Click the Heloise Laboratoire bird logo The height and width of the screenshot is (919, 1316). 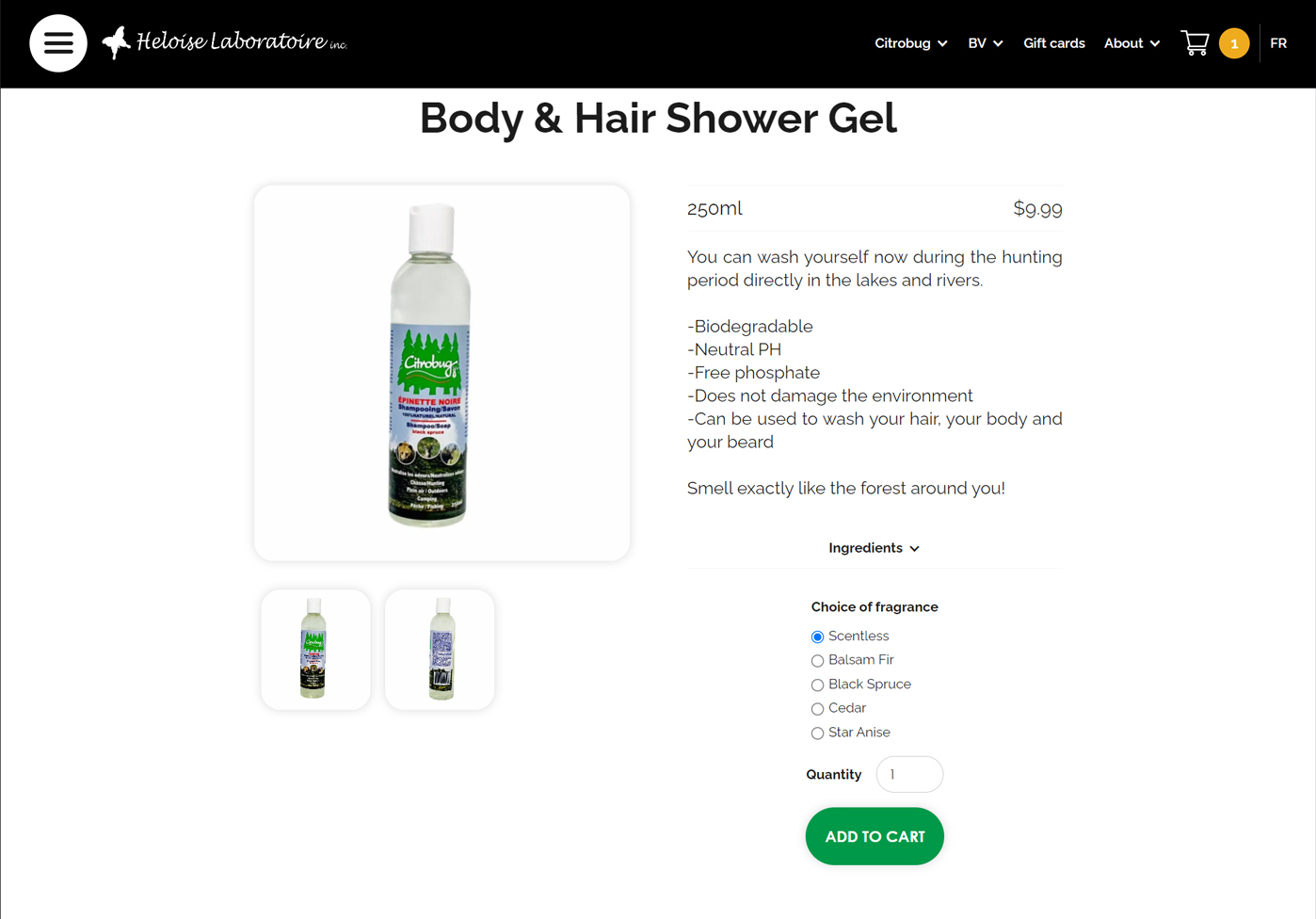pyautogui.click(x=117, y=42)
